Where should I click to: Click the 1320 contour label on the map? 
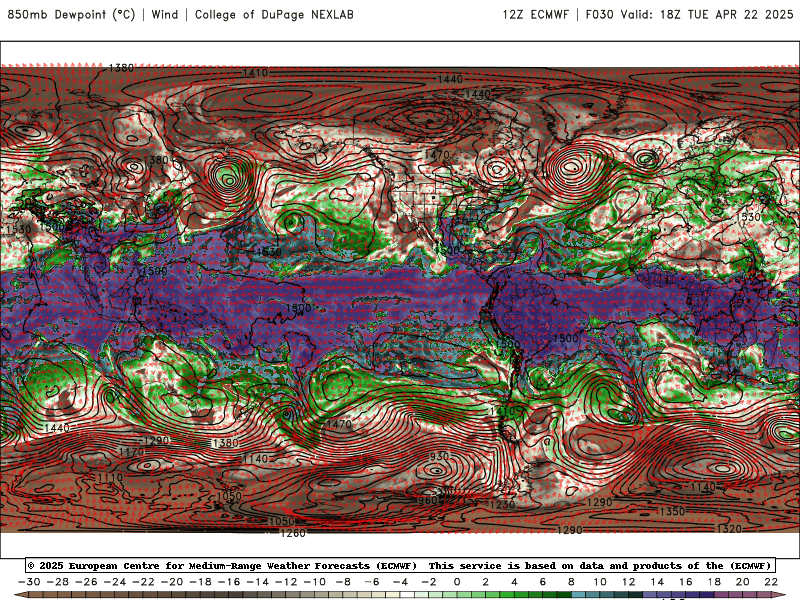pos(729,529)
